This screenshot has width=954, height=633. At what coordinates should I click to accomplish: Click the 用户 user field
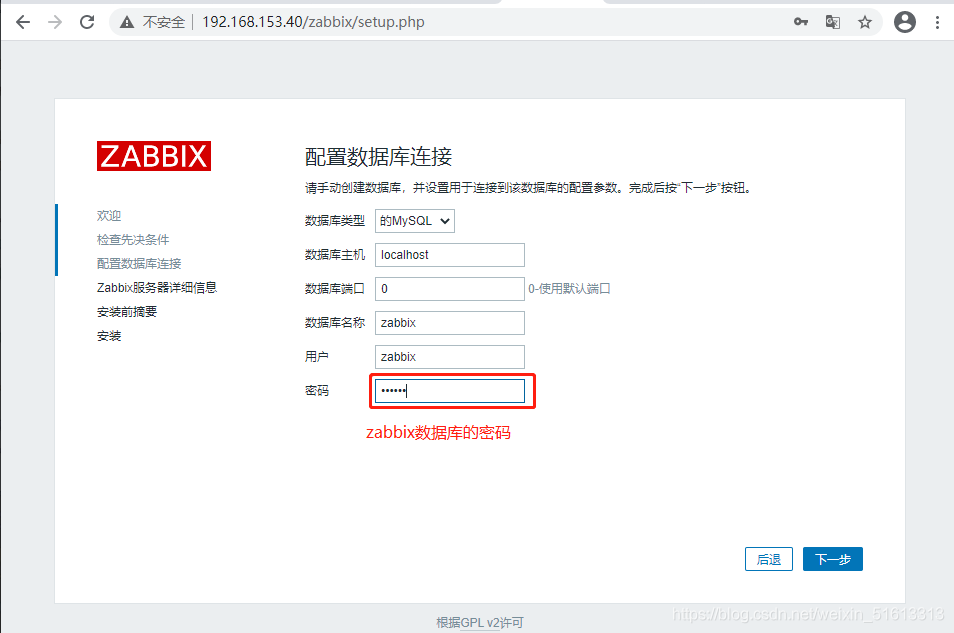click(450, 357)
